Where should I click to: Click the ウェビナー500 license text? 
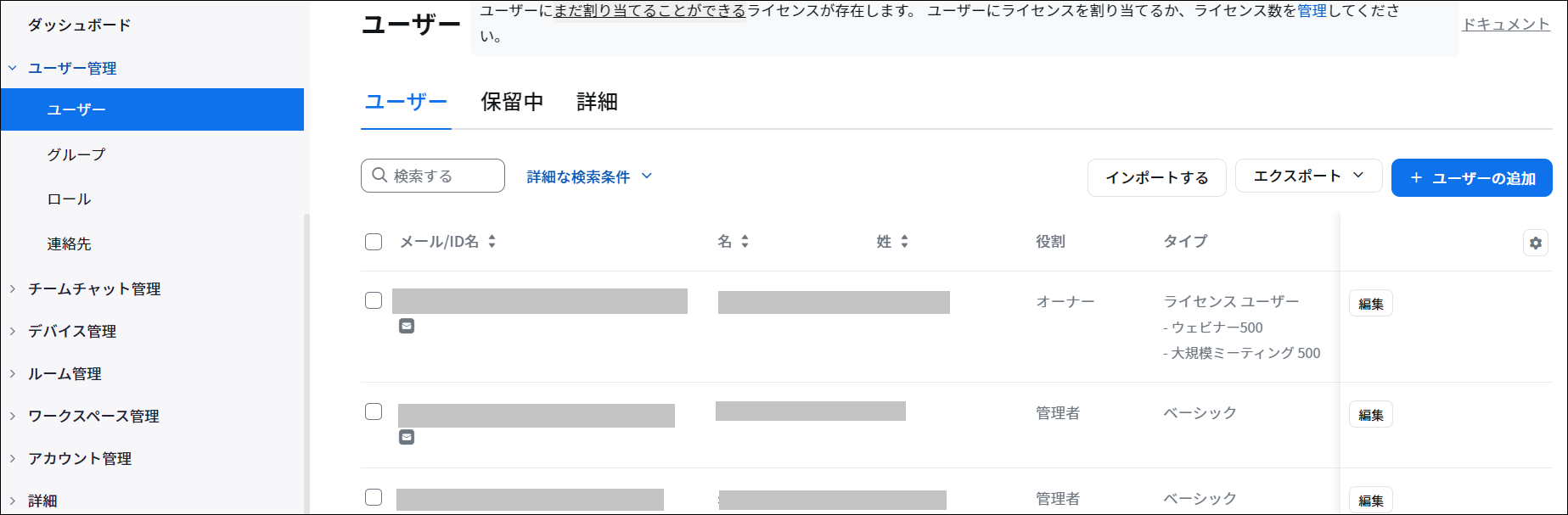pyautogui.click(x=1213, y=327)
